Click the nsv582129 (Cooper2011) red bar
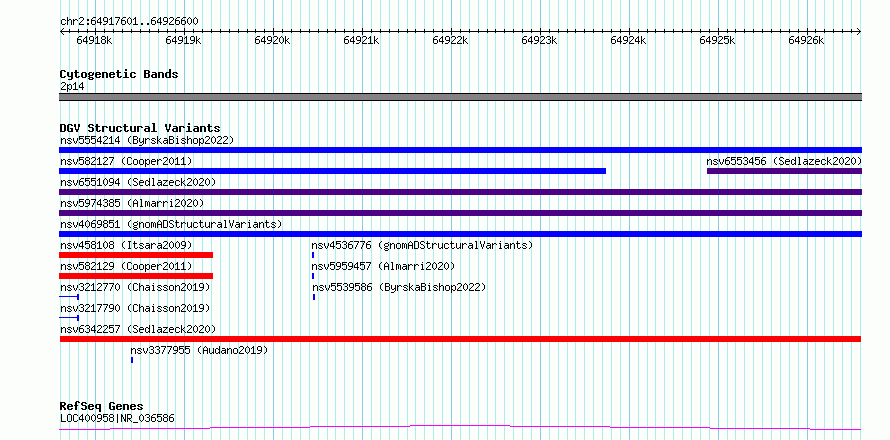The image size is (890, 440). click(136, 276)
